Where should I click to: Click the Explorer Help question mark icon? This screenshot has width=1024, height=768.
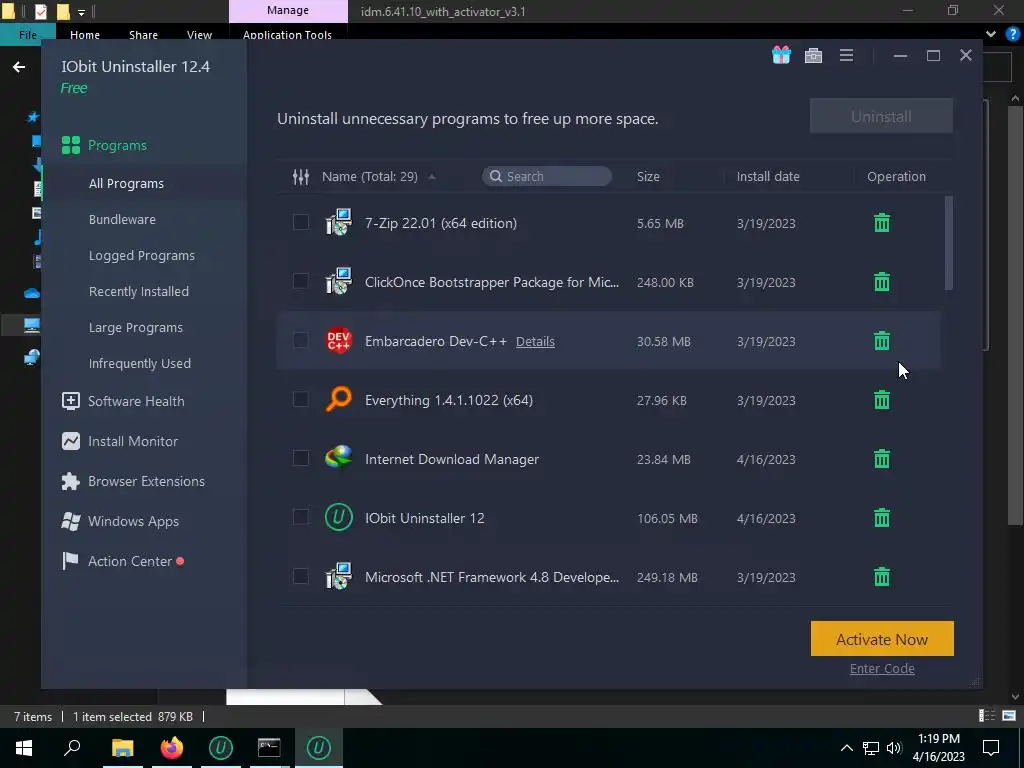point(1012,34)
